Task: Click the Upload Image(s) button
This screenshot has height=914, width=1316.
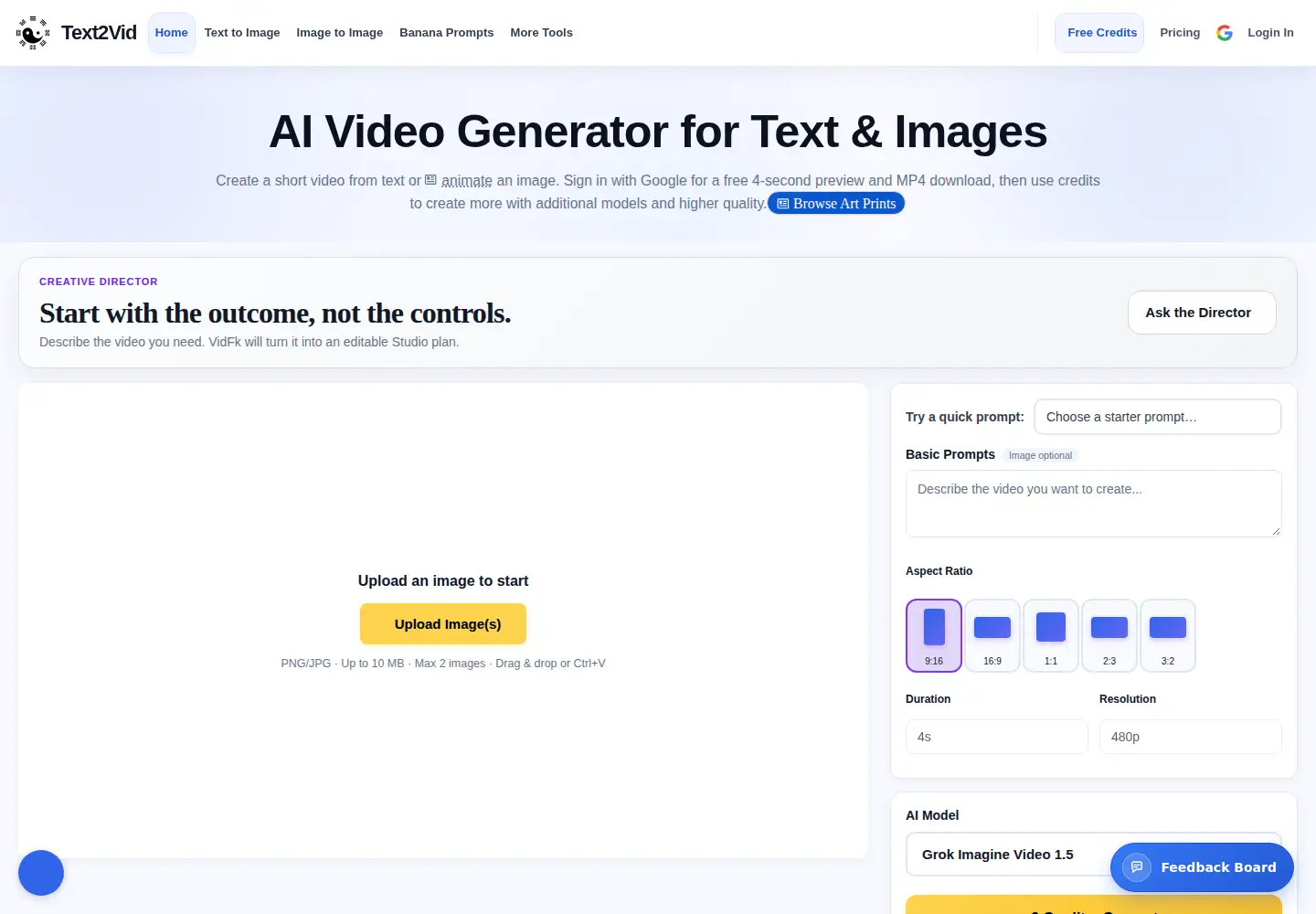Action: (443, 624)
